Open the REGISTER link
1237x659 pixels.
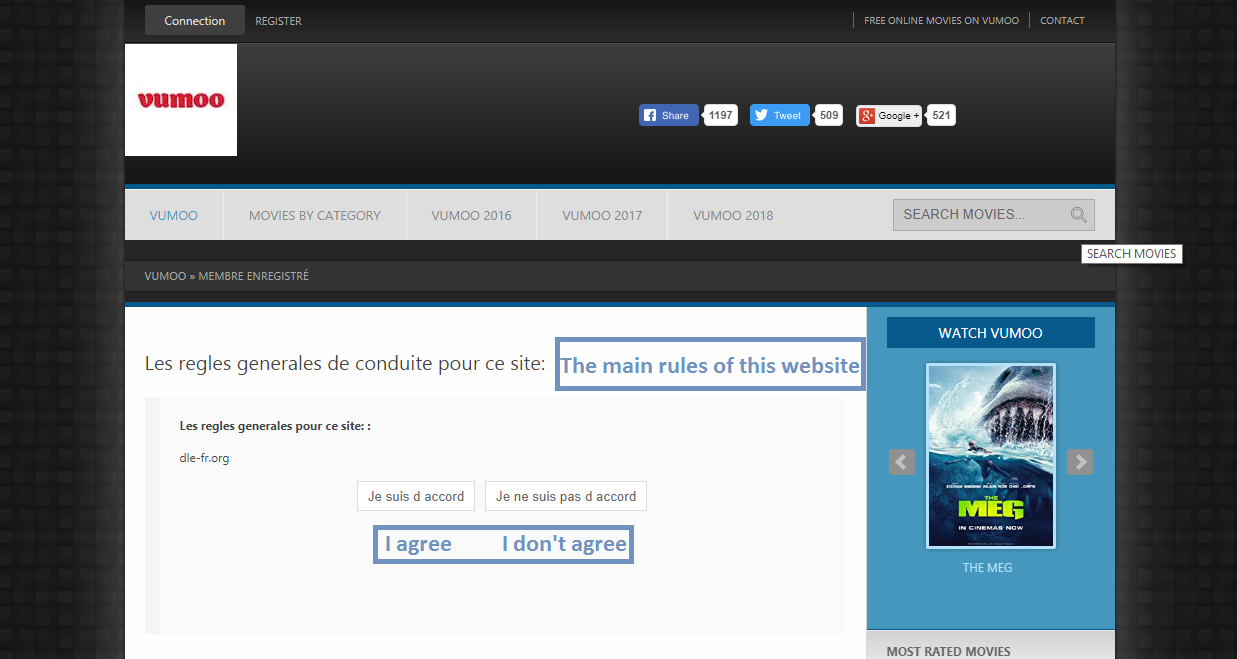coord(278,21)
